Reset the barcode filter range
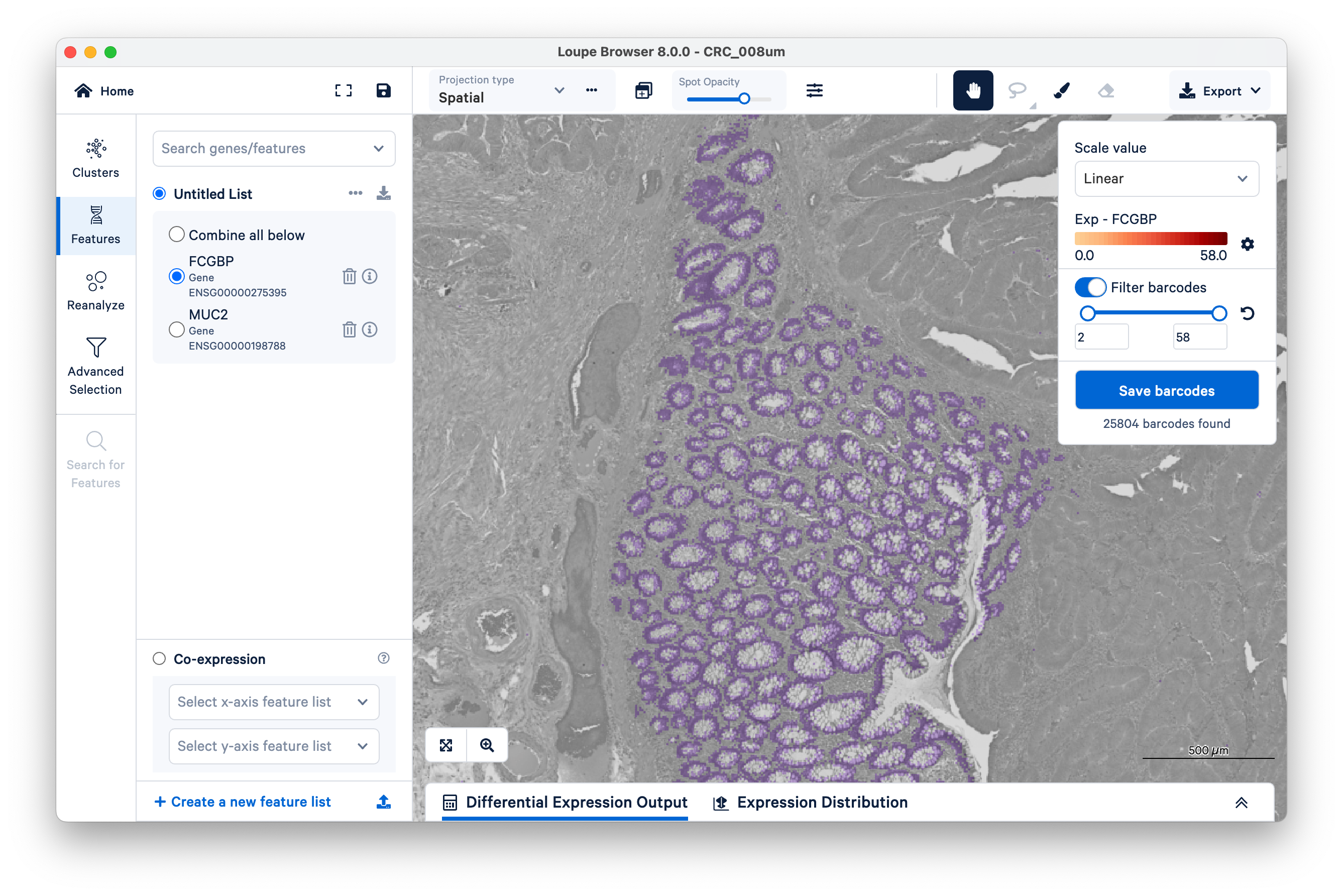This screenshot has width=1343, height=896. 1248,313
